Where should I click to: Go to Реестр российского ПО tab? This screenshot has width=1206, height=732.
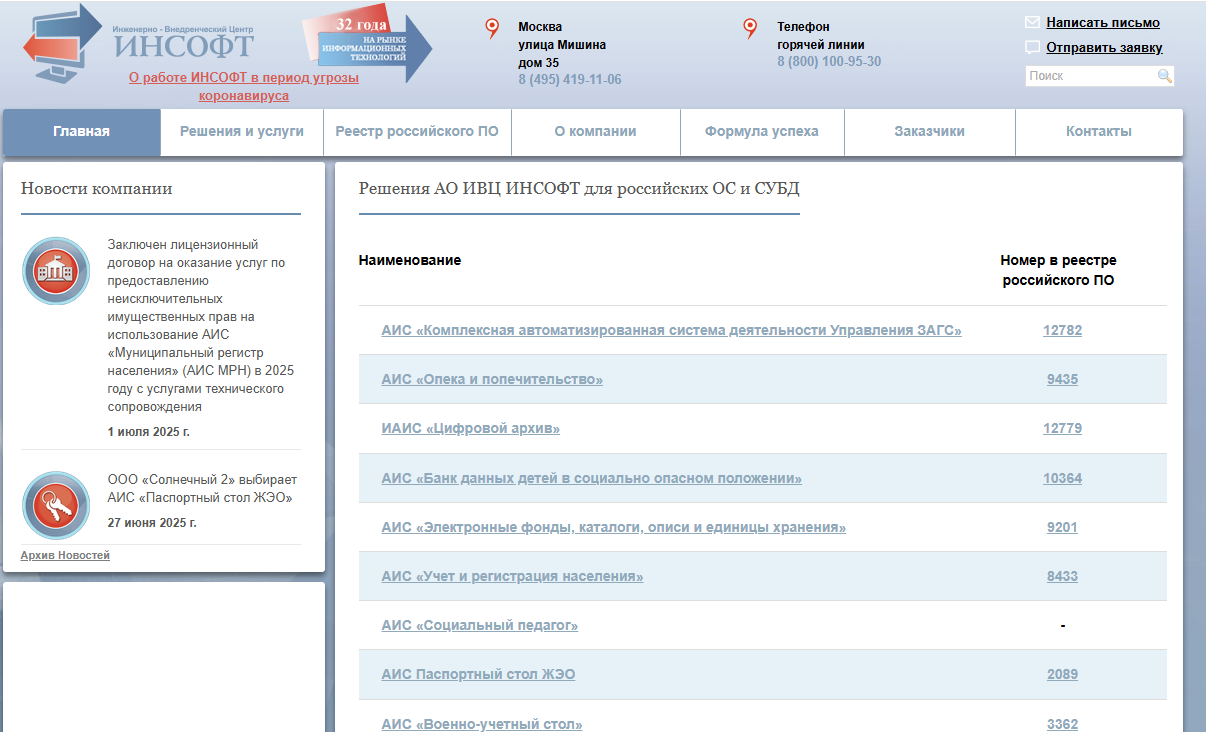pyautogui.click(x=417, y=132)
